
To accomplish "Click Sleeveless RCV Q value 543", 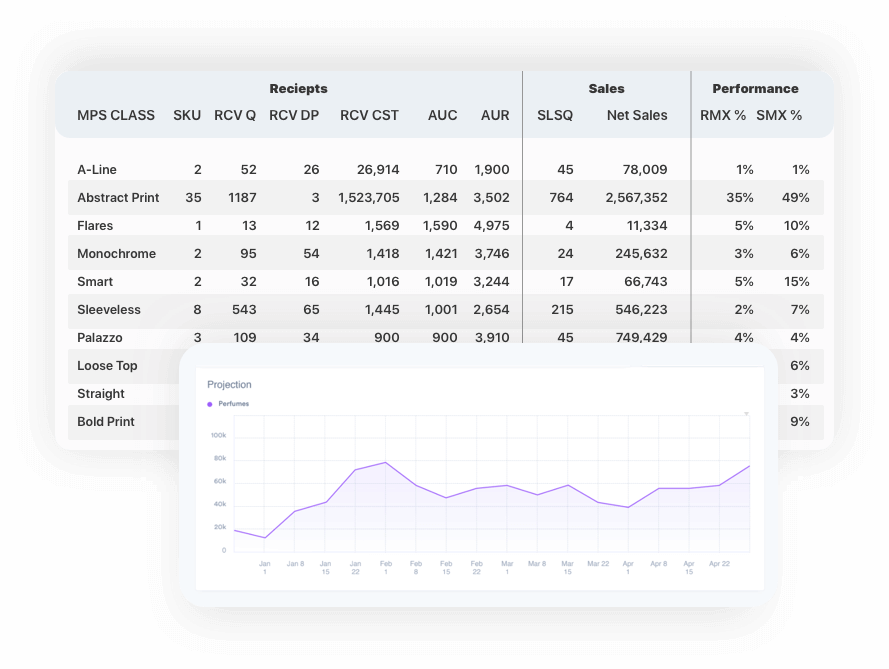I will 244,310.
